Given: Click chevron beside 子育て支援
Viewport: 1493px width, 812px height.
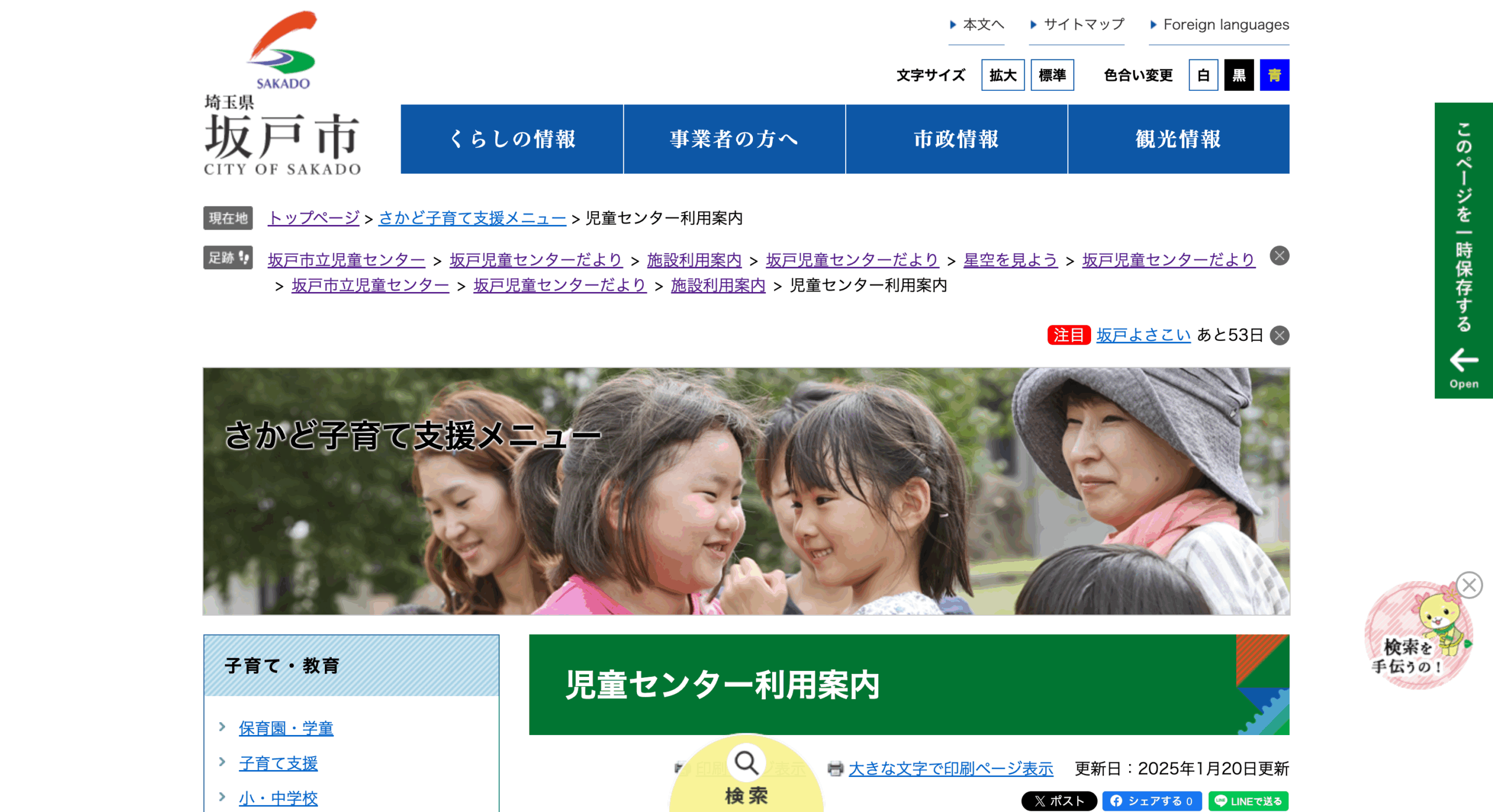Looking at the screenshot, I should pyautogui.click(x=222, y=762).
